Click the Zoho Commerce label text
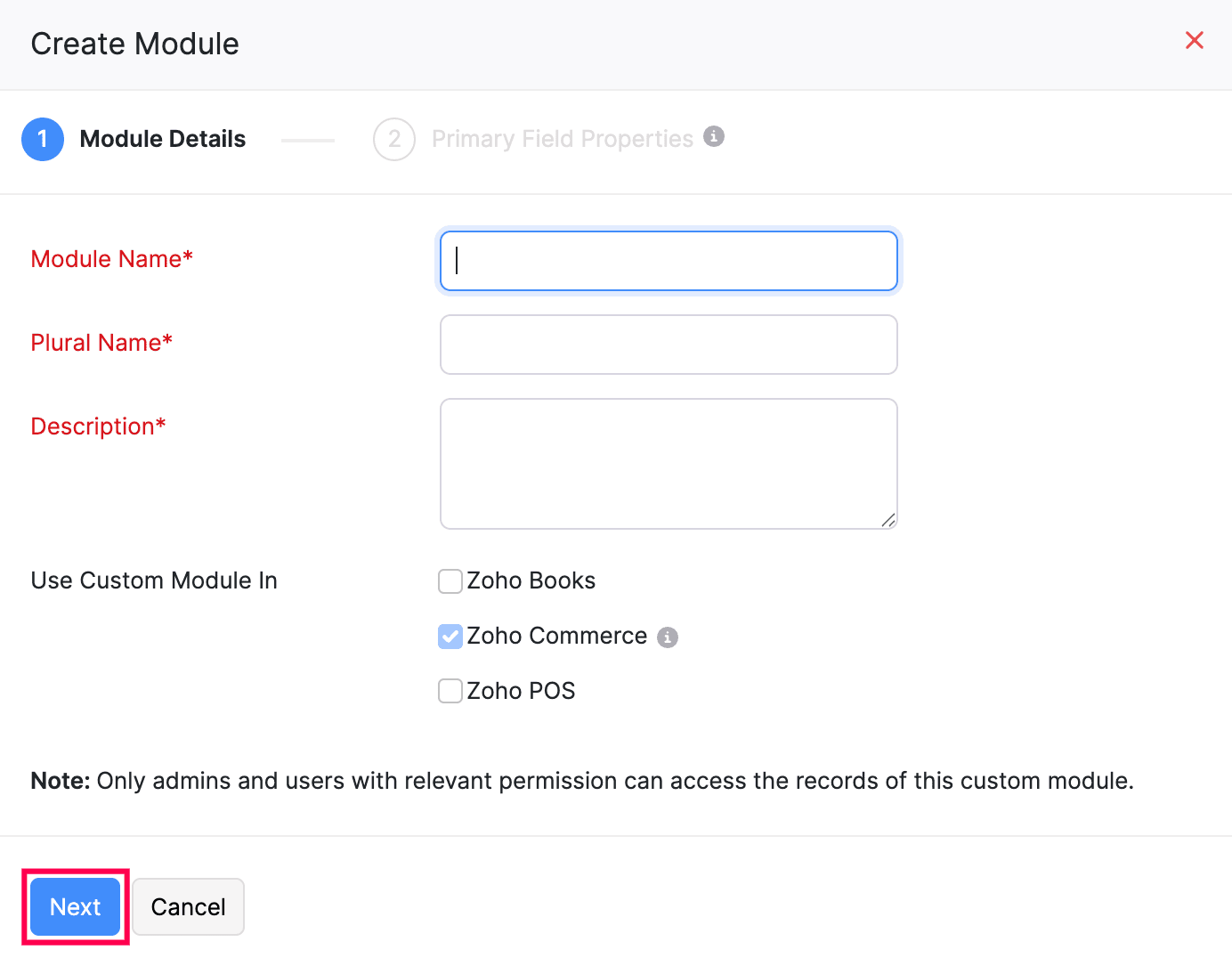Screen dimensions: 1232x974 click(x=557, y=636)
